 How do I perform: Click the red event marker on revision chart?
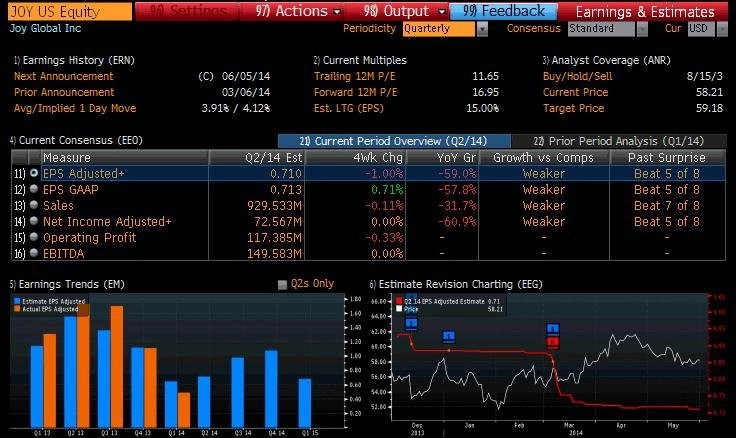click(553, 342)
